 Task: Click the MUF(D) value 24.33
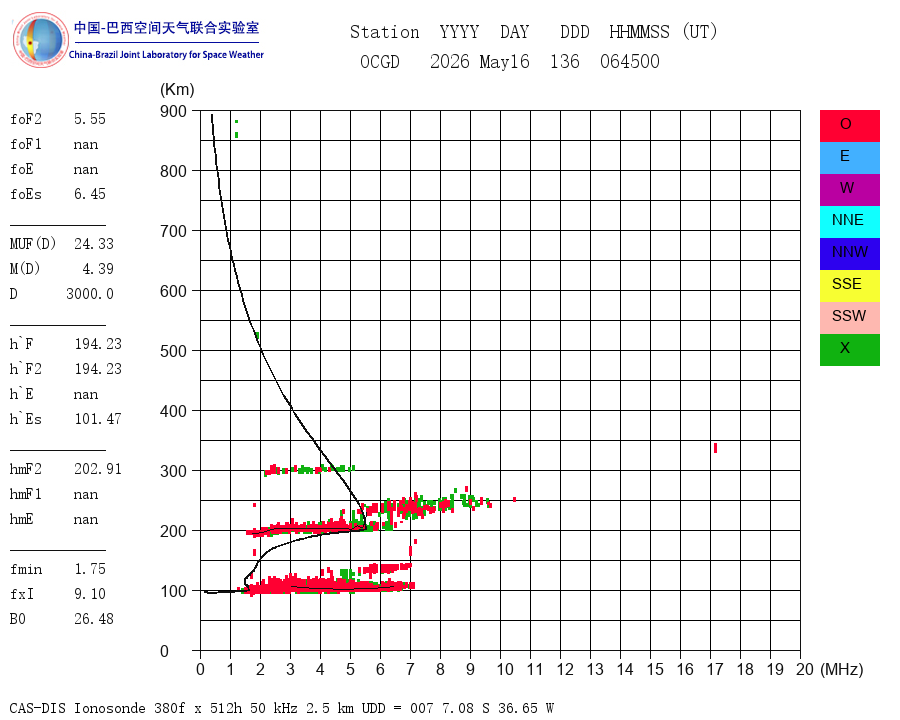(x=94, y=244)
